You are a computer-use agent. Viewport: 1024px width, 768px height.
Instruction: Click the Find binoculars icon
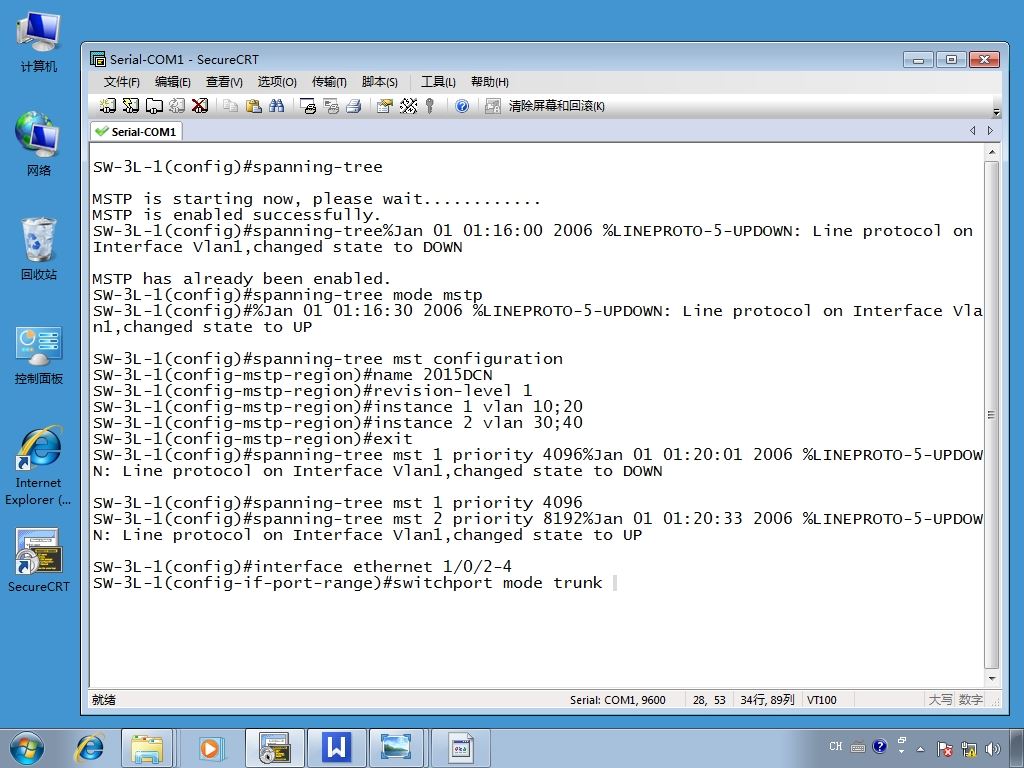276,106
